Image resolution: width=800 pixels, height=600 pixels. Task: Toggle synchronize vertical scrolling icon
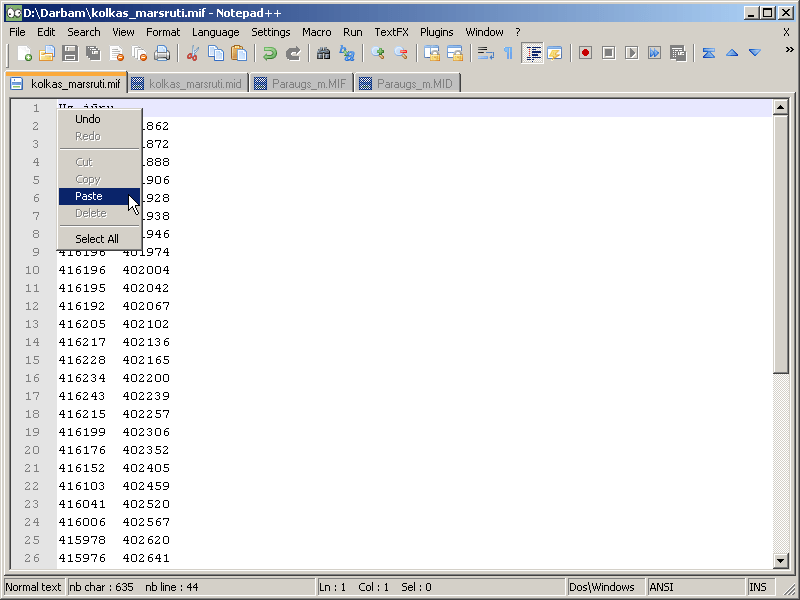coord(432,53)
